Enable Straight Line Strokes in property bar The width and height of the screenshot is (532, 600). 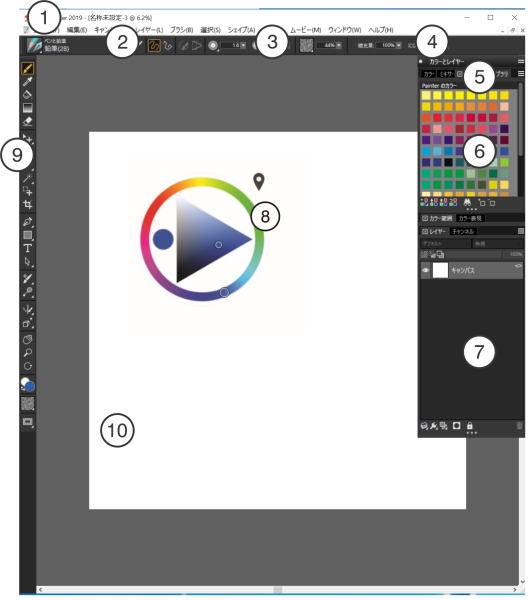click(x=167, y=46)
